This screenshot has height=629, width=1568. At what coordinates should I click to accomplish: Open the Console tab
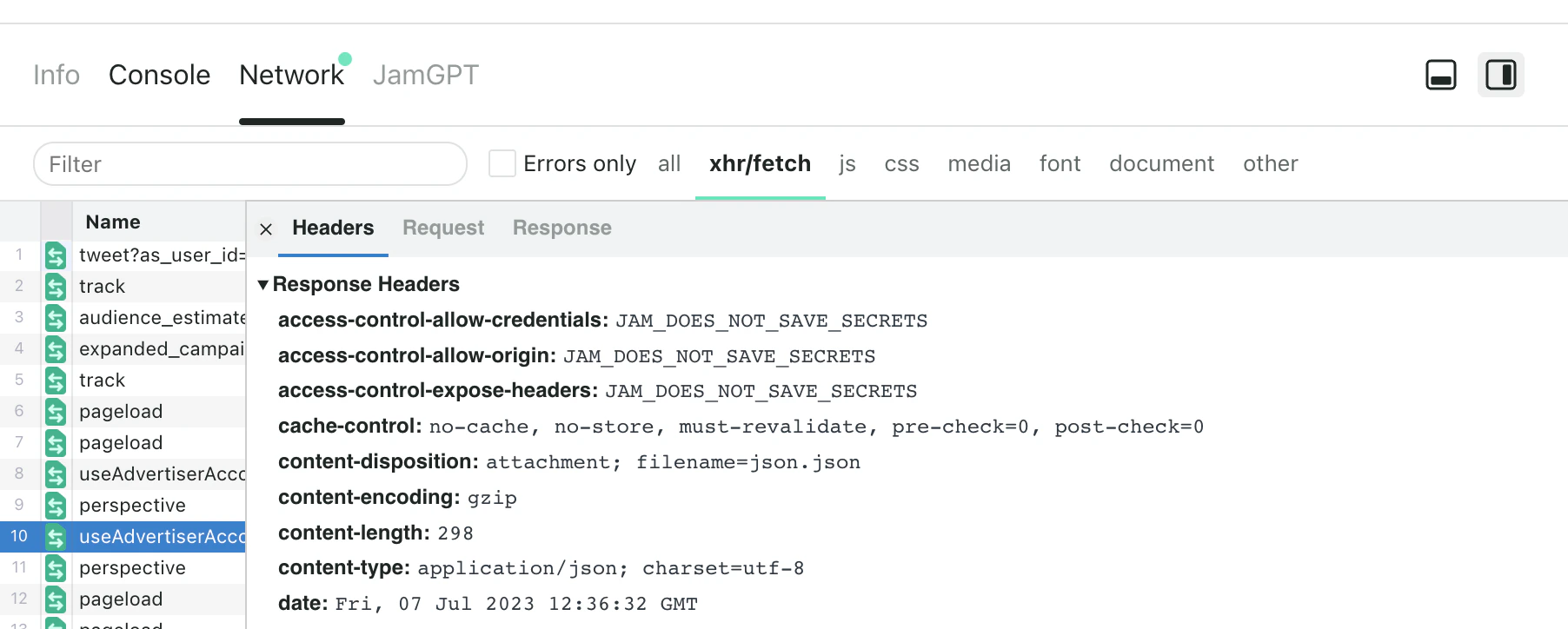coord(159,75)
